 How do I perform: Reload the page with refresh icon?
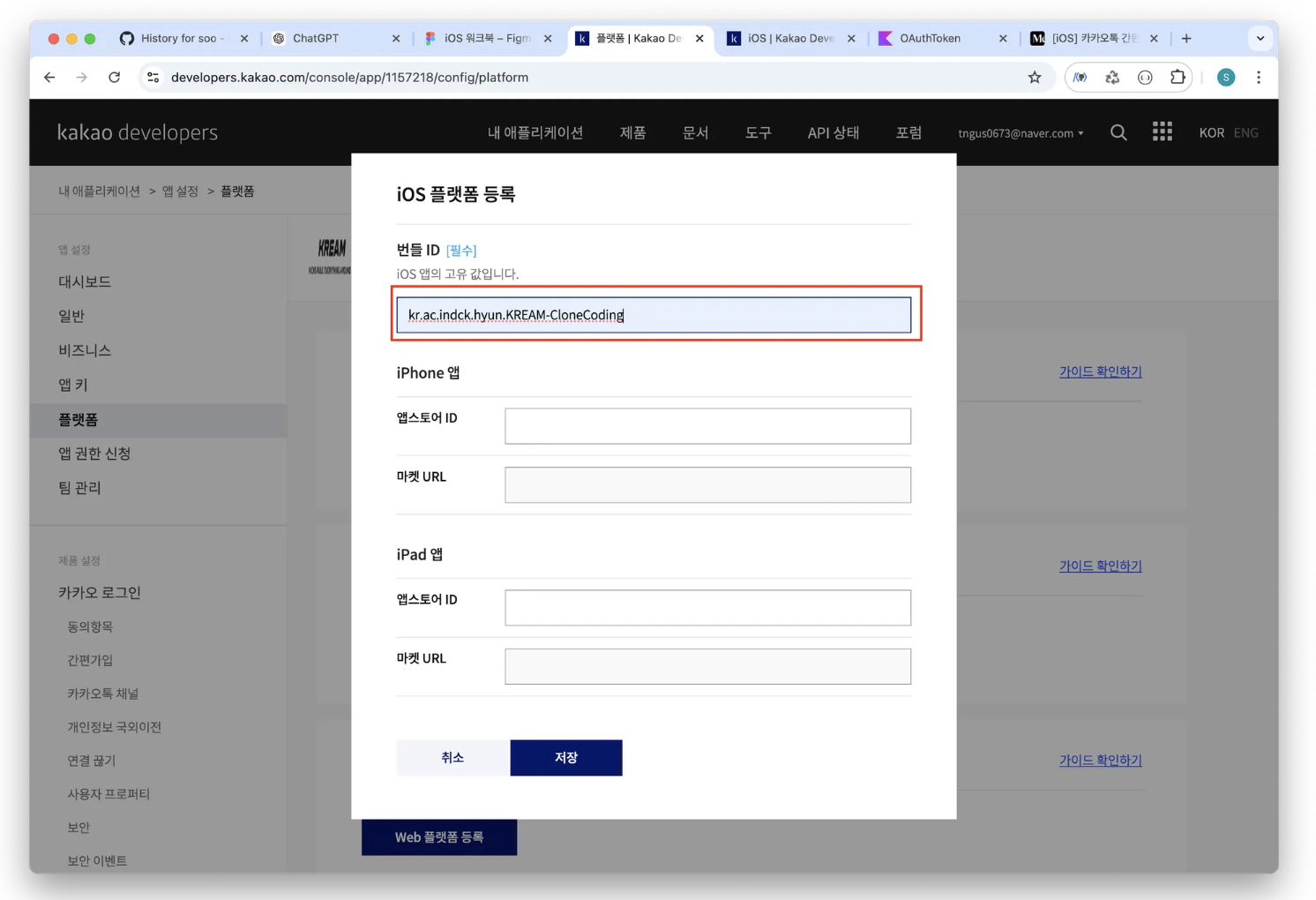tap(114, 78)
